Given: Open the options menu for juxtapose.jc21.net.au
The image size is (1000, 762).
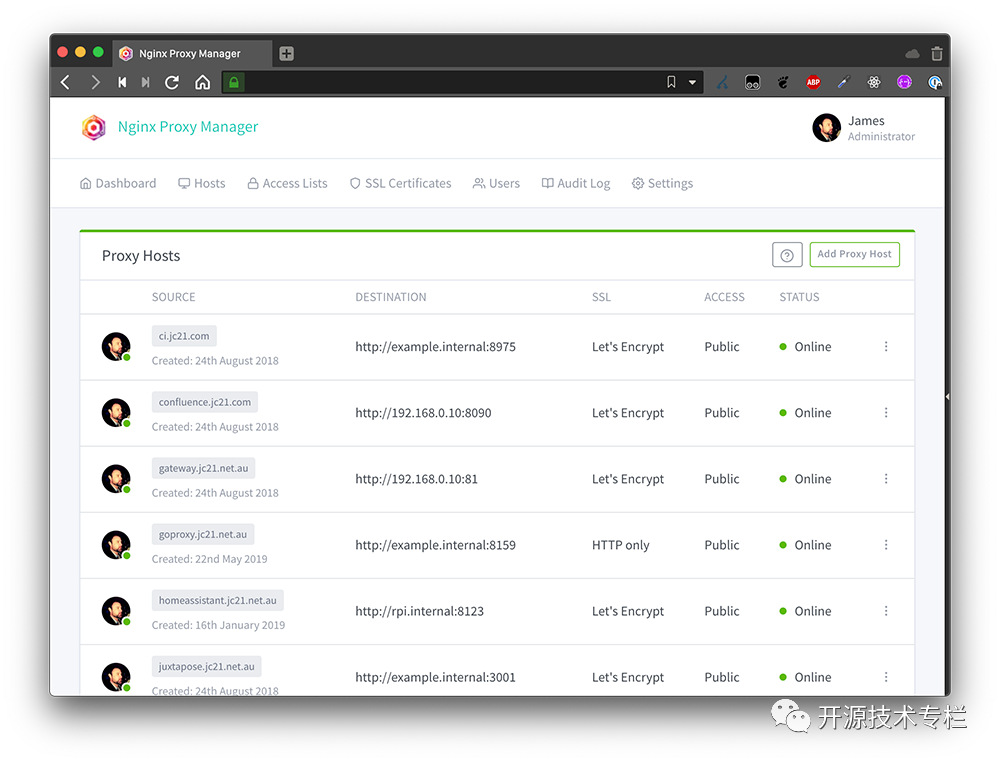Looking at the screenshot, I should click(x=886, y=677).
